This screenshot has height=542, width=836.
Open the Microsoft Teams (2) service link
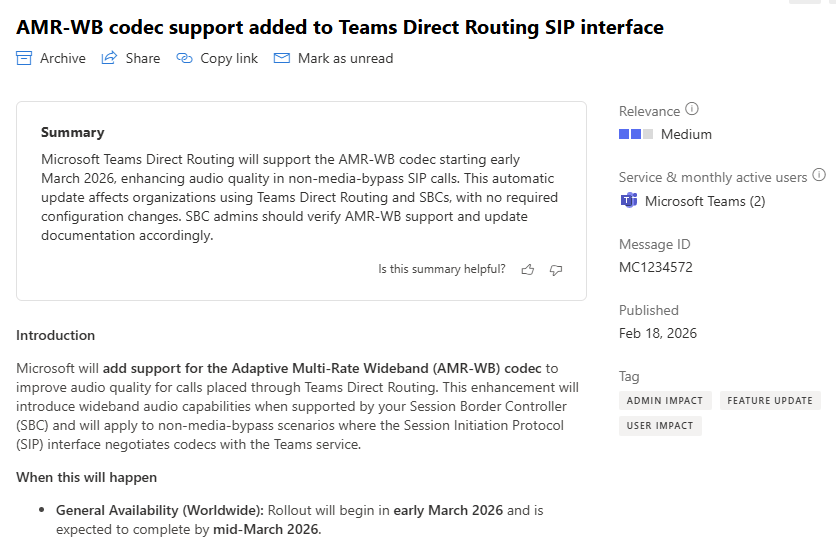[x=705, y=201]
